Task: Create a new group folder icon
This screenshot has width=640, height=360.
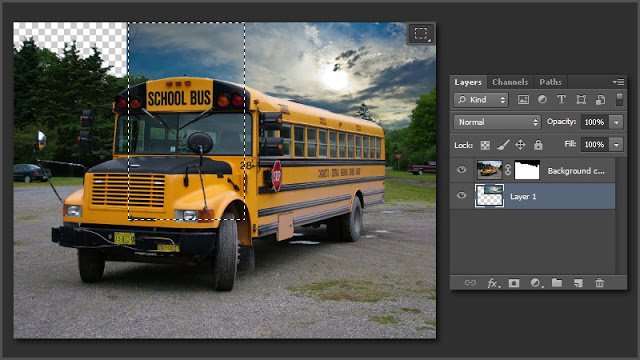Action: coord(557,282)
